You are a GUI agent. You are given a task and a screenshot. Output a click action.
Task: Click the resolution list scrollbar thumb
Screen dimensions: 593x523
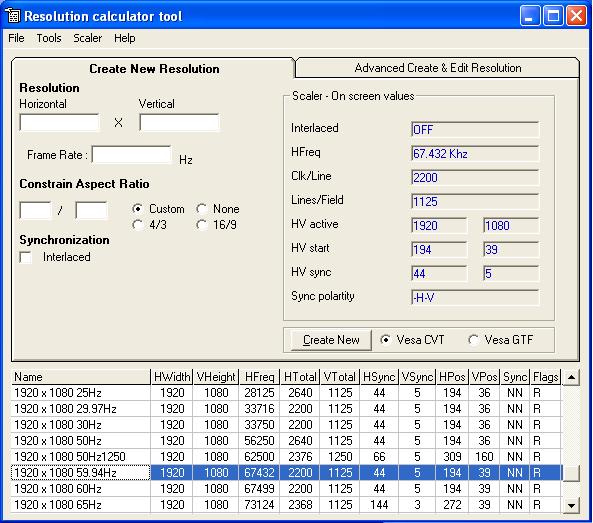coord(571,473)
